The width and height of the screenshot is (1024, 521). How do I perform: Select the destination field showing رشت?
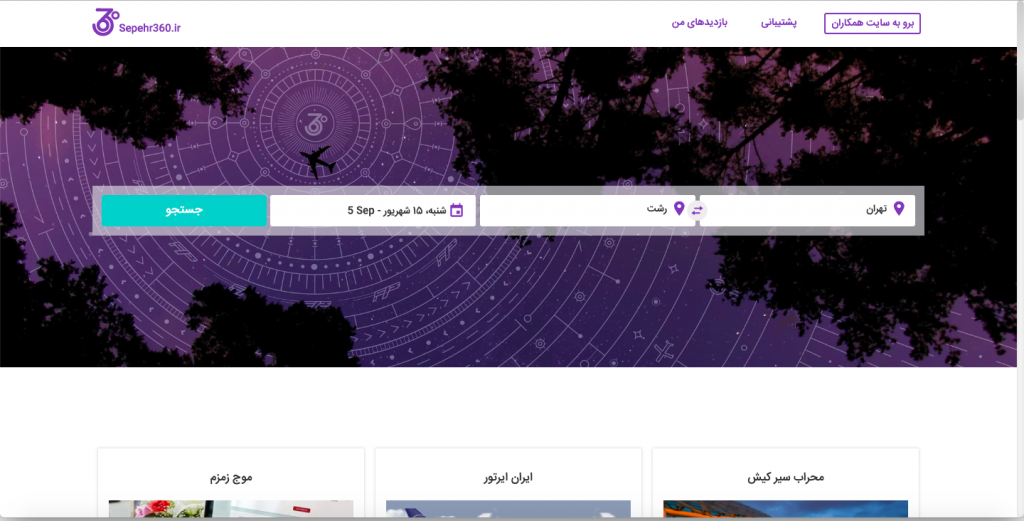click(x=587, y=210)
